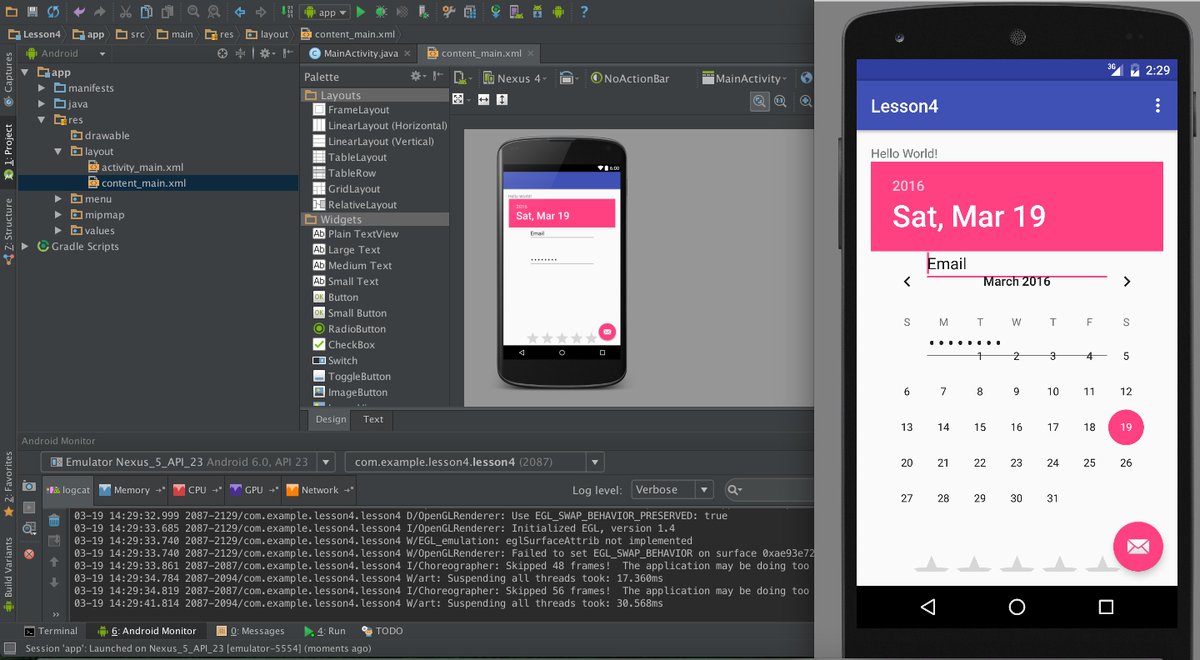Collapse the app folder in project tree
The height and width of the screenshot is (660, 1200).
pos(26,72)
